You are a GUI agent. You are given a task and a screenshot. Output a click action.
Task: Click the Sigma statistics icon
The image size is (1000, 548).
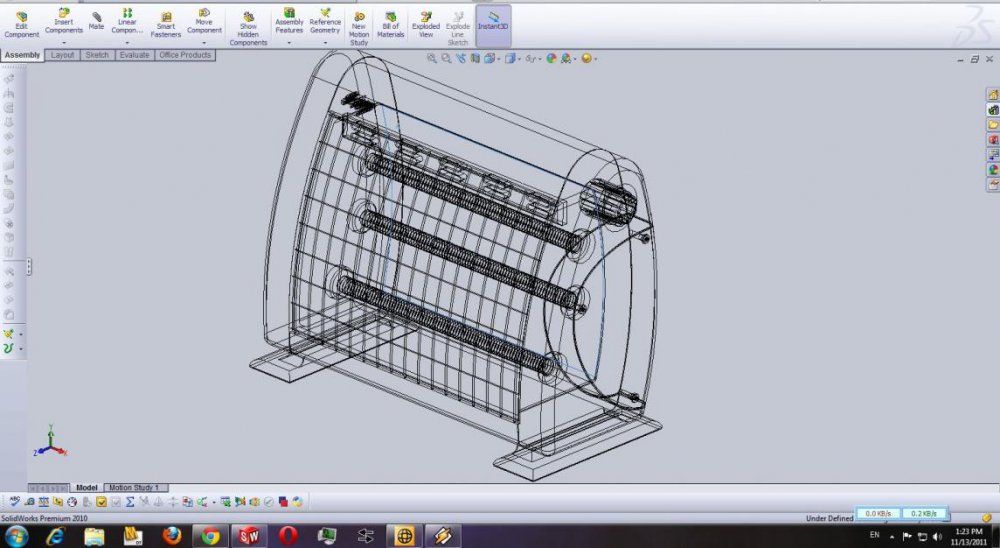130,502
